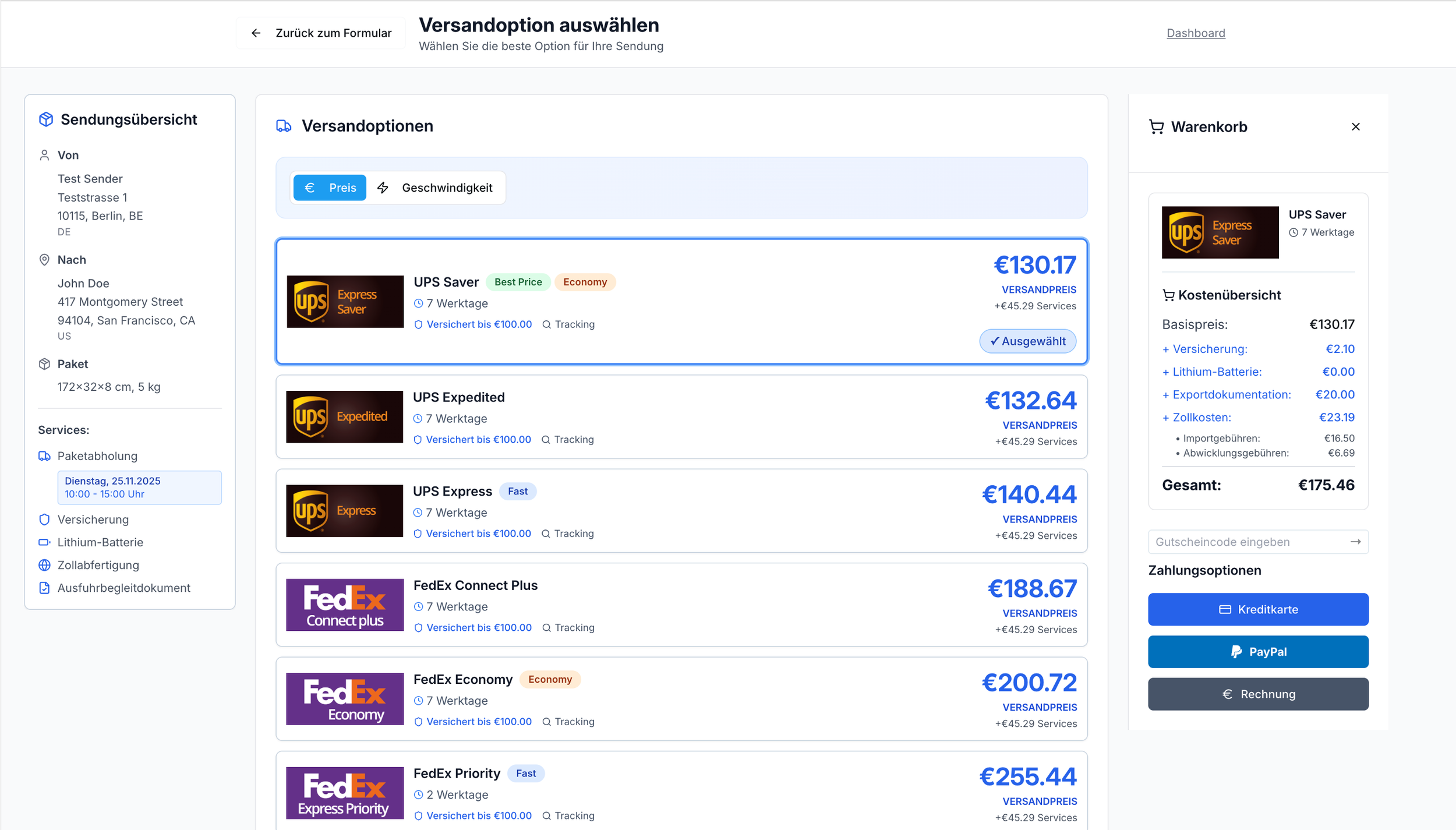Click the Versicherung shield icon in Services
Viewport: 1456px width, 830px height.
click(x=44, y=520)
